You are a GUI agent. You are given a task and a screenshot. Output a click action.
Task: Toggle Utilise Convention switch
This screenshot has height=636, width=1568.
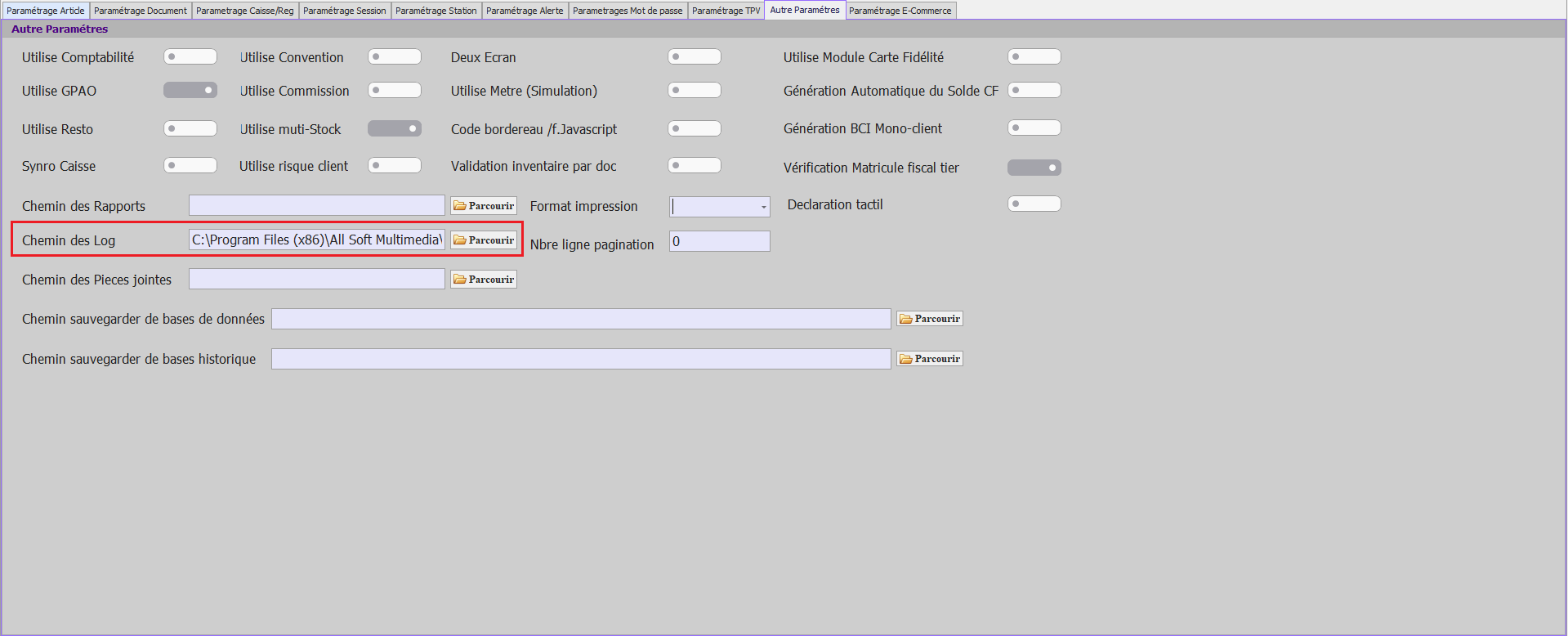[395, 56]
